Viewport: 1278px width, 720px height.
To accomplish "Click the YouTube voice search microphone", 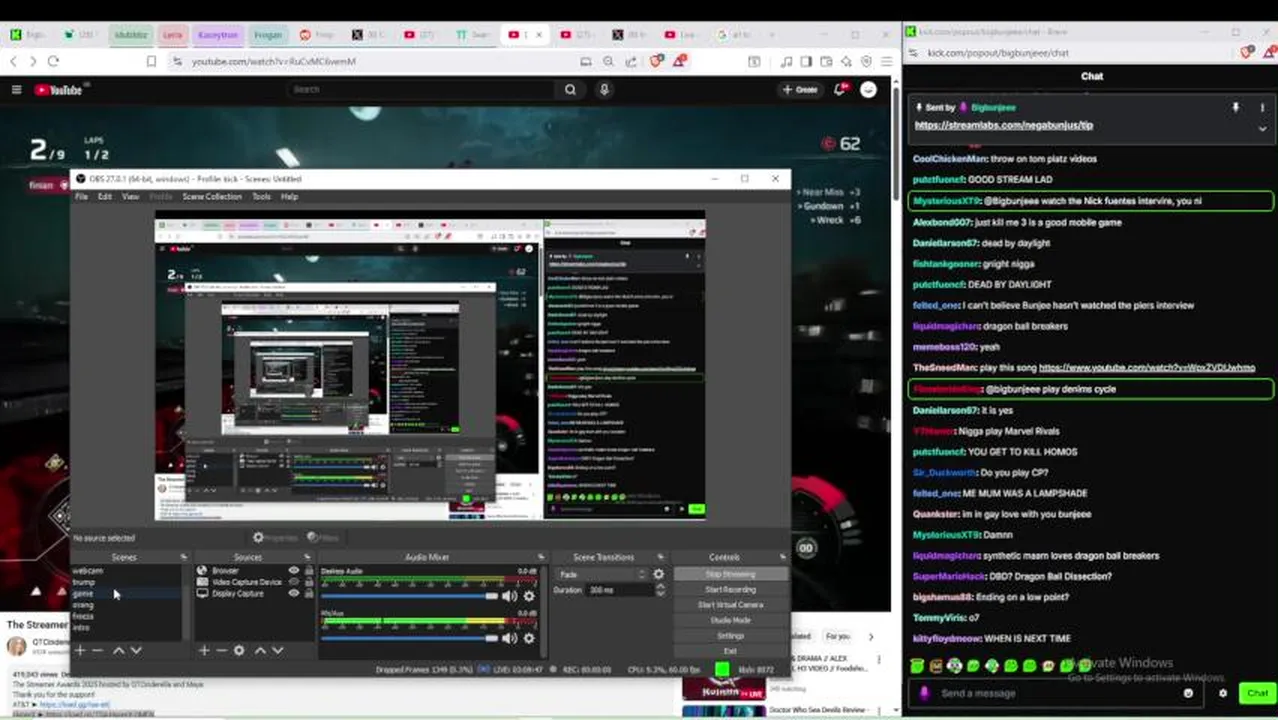I will [604, 89].
